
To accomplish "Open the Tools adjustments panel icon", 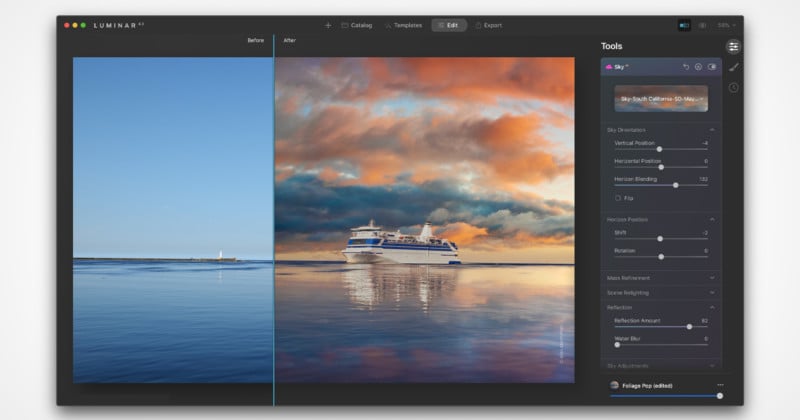I will (x=733, y=46).
